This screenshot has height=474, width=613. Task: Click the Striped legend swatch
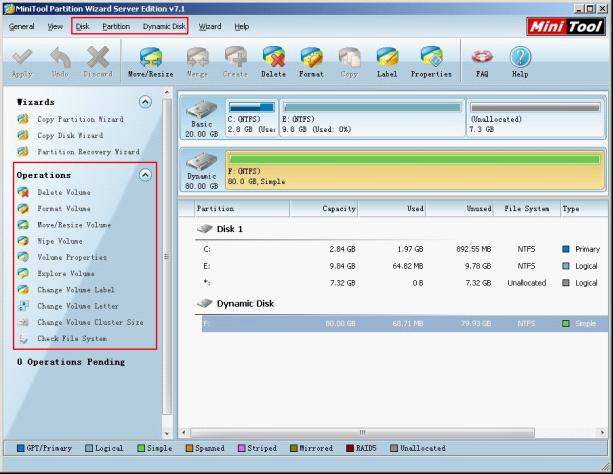click(x=242, y=448)
